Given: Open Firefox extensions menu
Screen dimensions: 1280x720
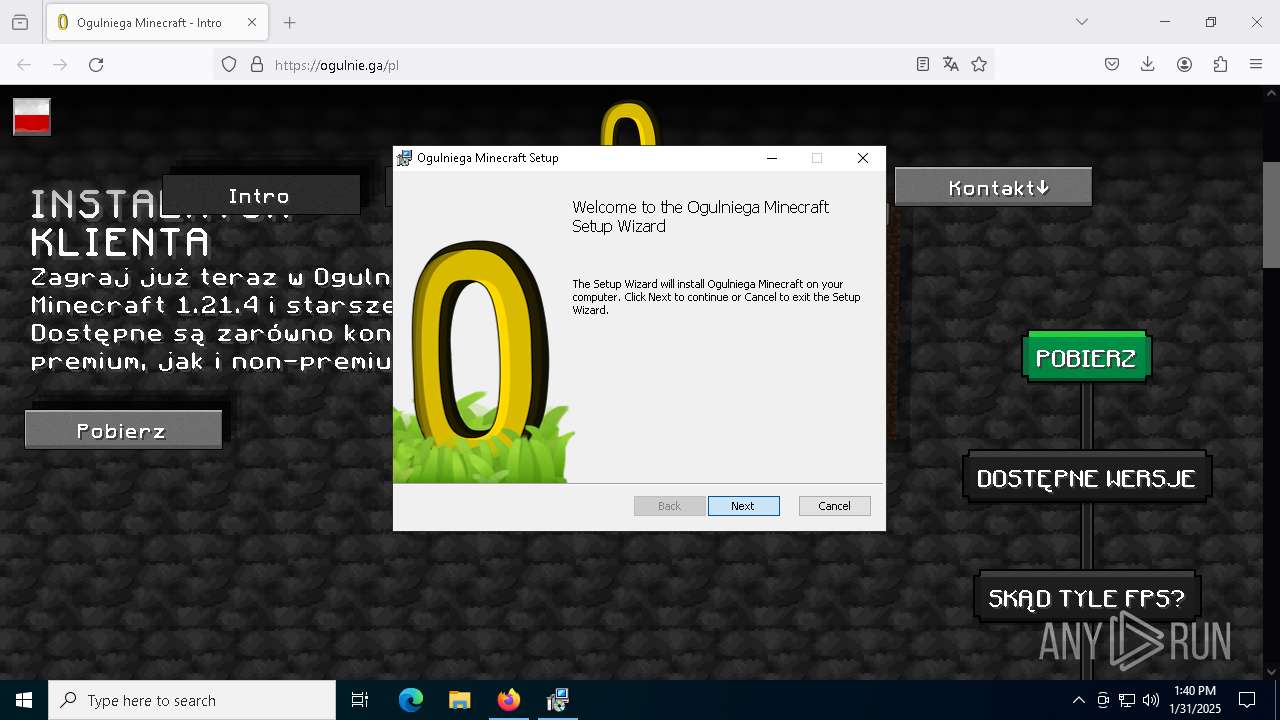Looking at the screenshot, I should [1220, 64].
